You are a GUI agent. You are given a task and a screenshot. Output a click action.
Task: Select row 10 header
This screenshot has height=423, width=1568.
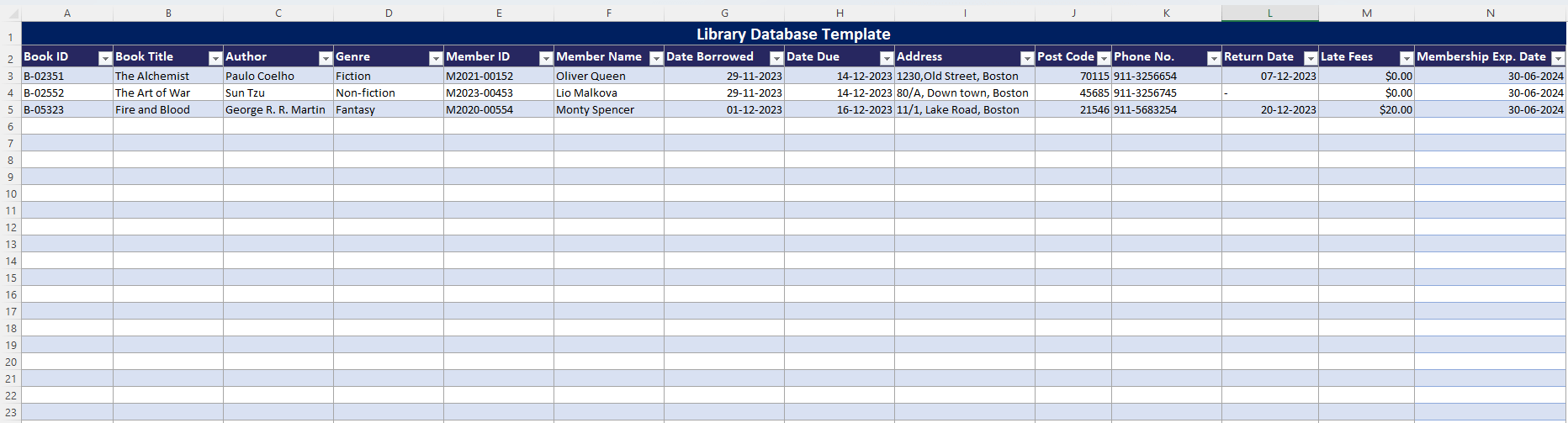tap(11, 193)
